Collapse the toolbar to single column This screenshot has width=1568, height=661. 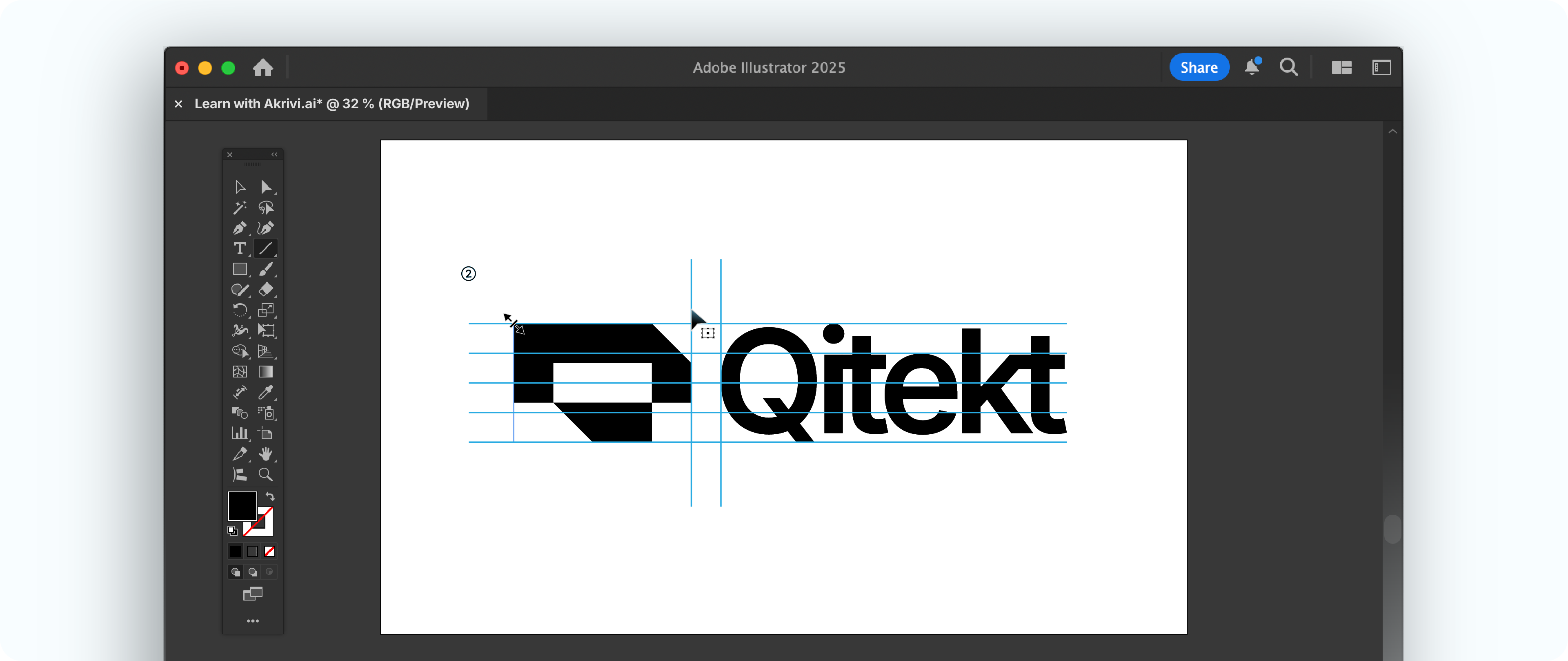[x=274, y=154]
